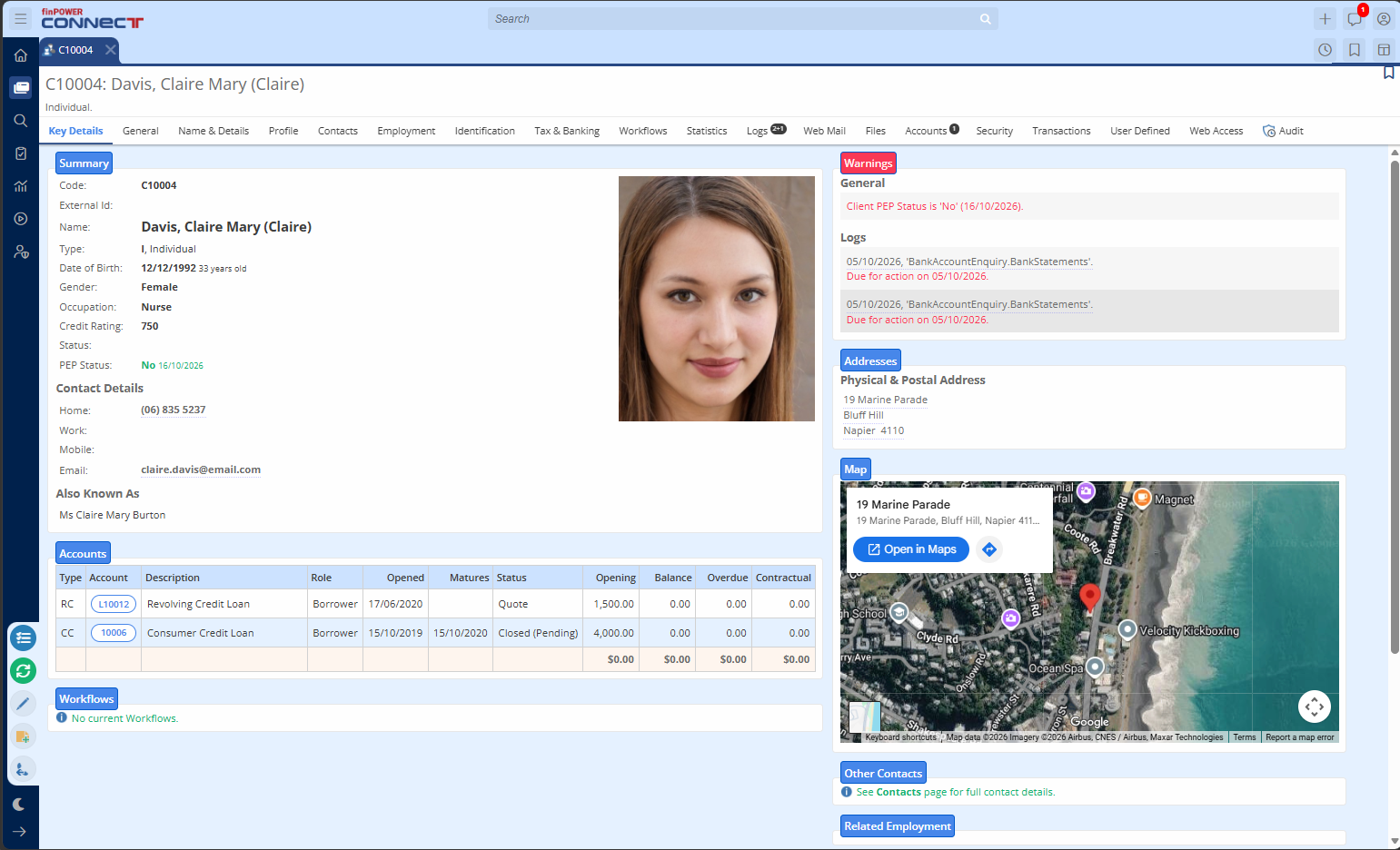Open the play circle sidebar icon

tap(21, 219)
